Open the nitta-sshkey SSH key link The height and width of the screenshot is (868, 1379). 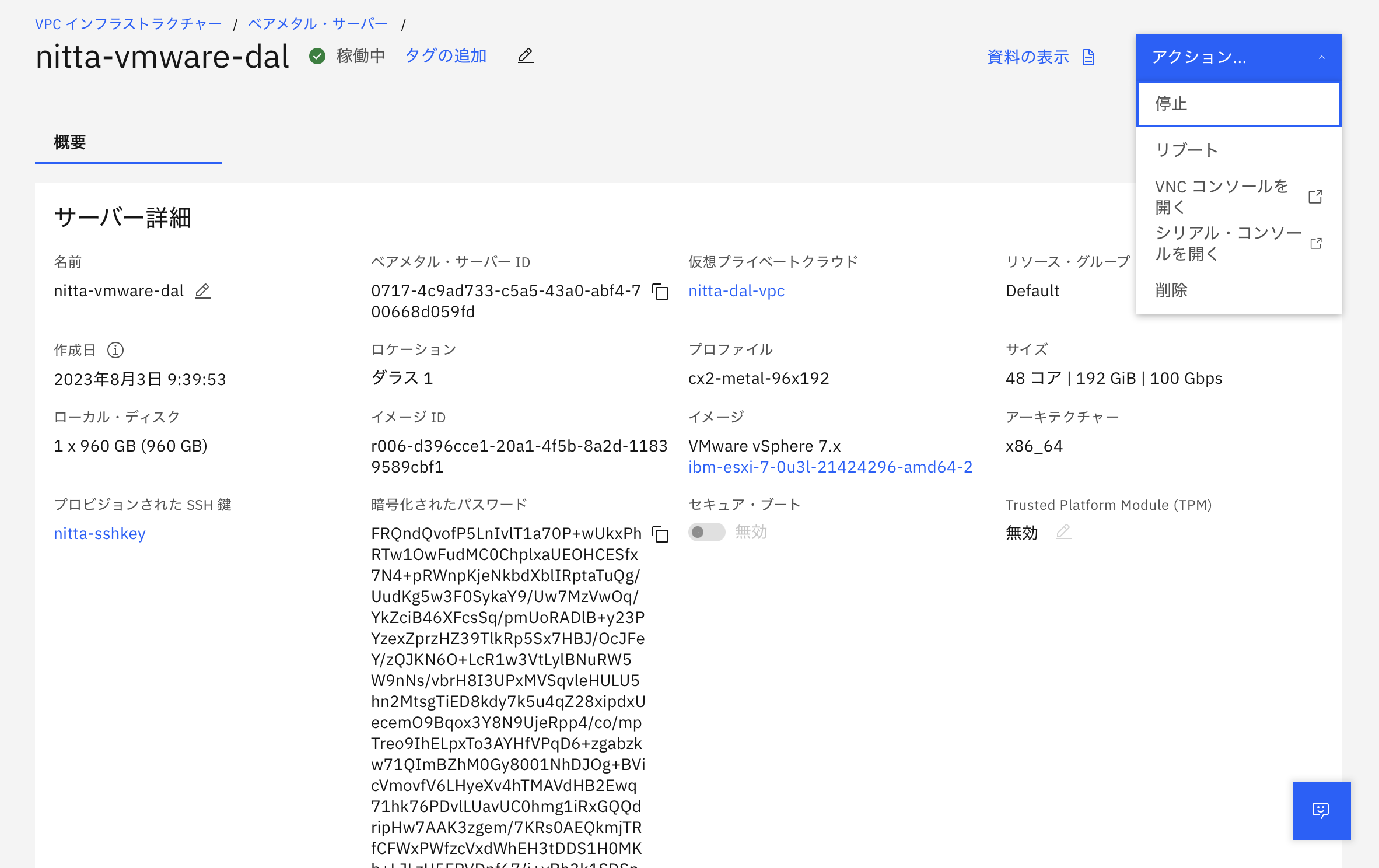pyautogui.click(x=99, y=533)
